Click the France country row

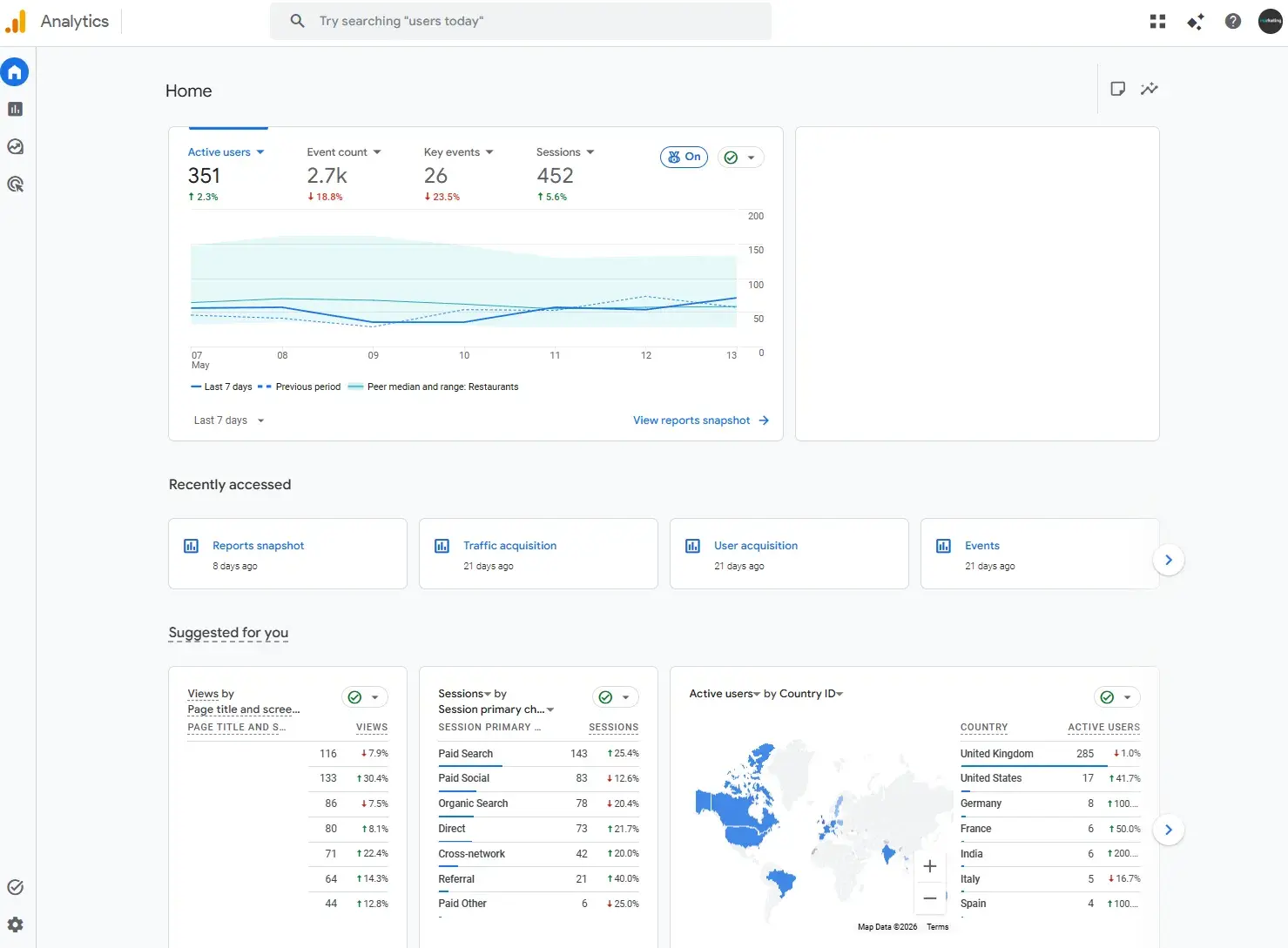pyautogui.click(x=1050, y=829)
